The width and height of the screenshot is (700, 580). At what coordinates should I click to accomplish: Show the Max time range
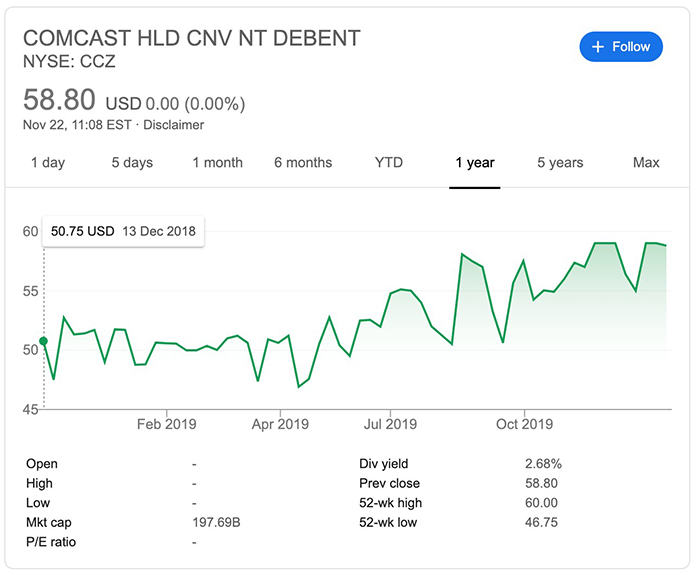coord(646,163)
